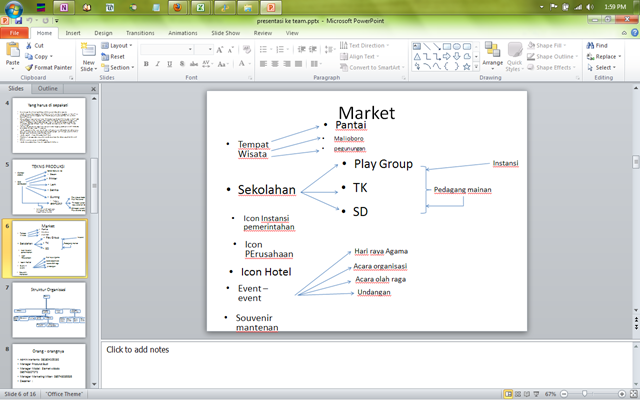
Task: Switch to the Slide Show tab
Action: pyautogui.click(x=225, y=33)
